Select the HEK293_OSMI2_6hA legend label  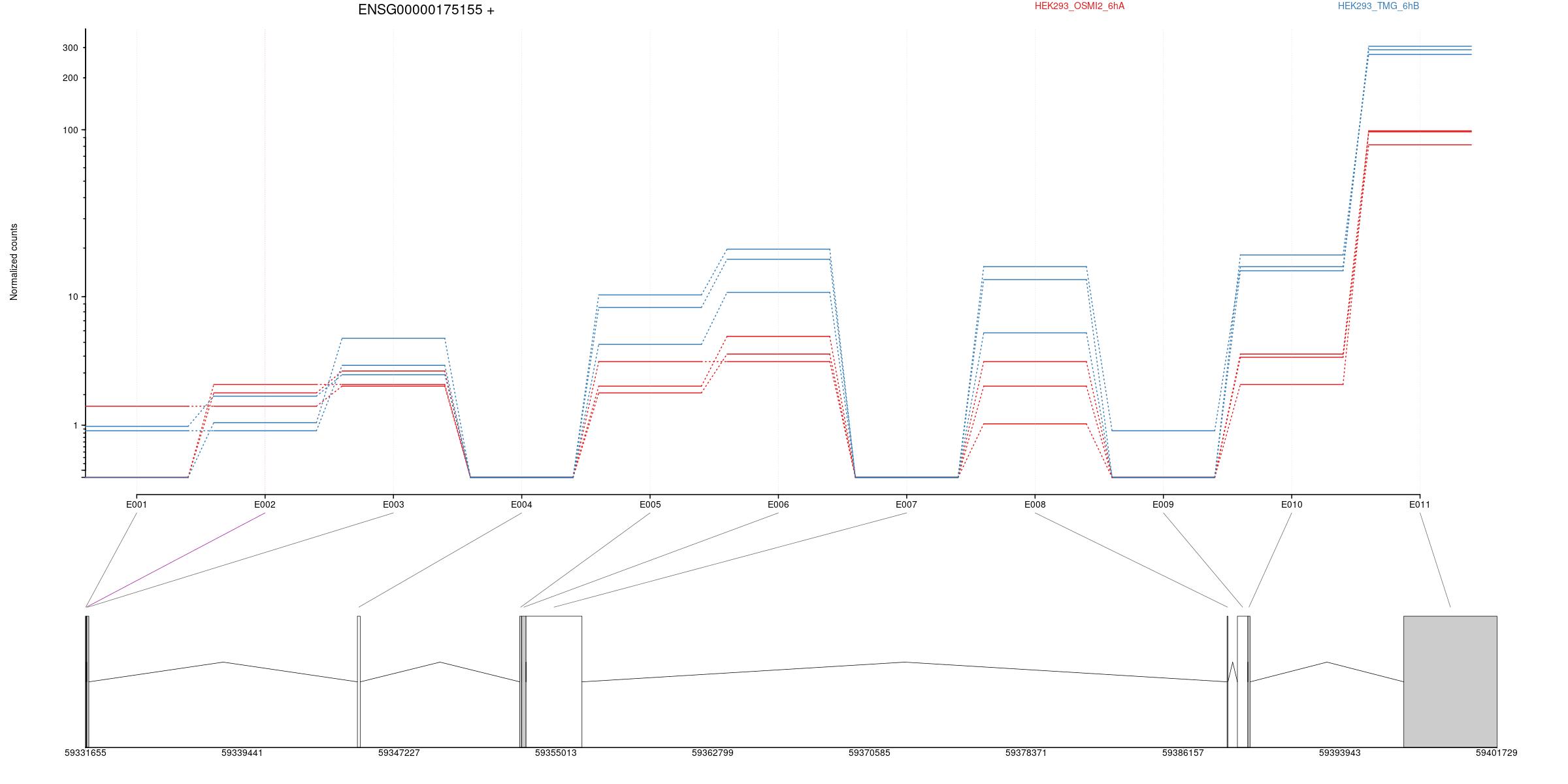pos(1079,6)
